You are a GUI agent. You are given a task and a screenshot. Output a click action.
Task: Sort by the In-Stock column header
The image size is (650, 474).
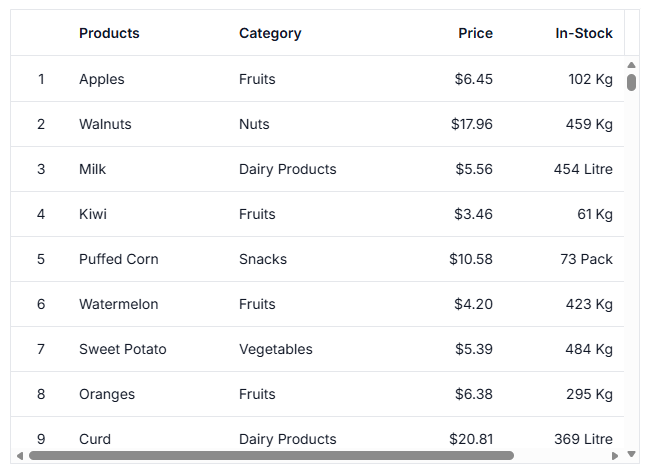pos(584,33)
